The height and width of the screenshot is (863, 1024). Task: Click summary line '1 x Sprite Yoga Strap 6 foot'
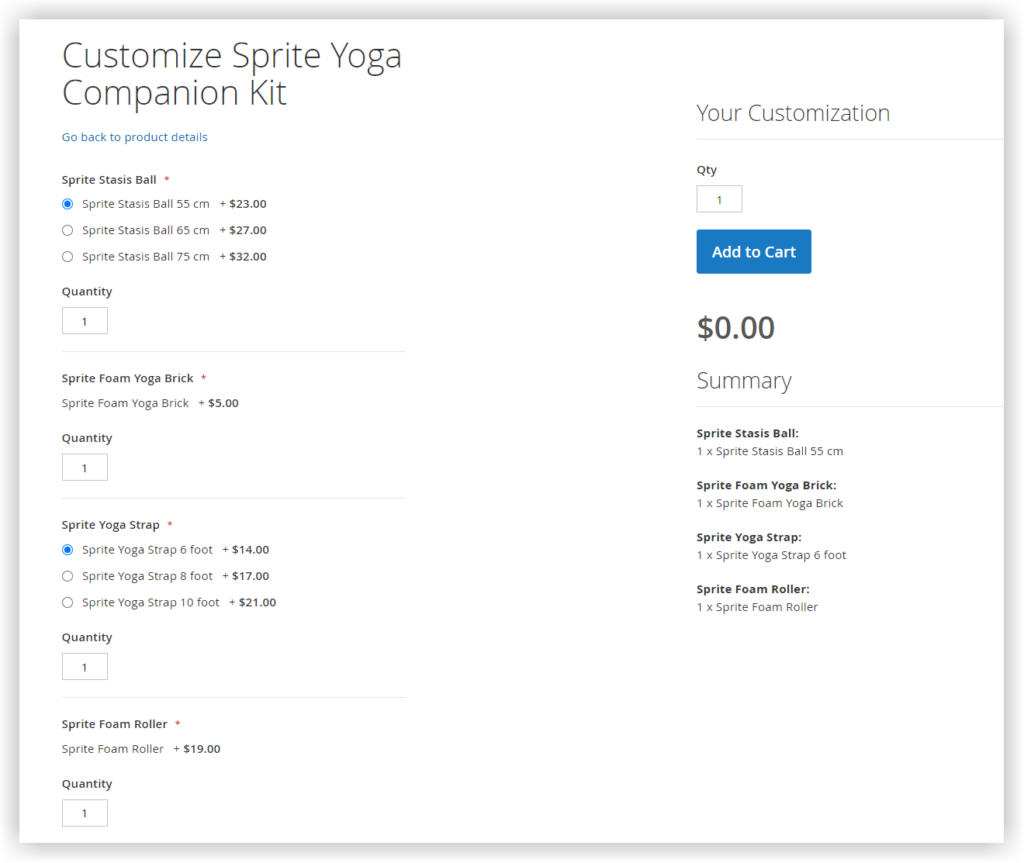pyautogui.click(x=771, y=555)
